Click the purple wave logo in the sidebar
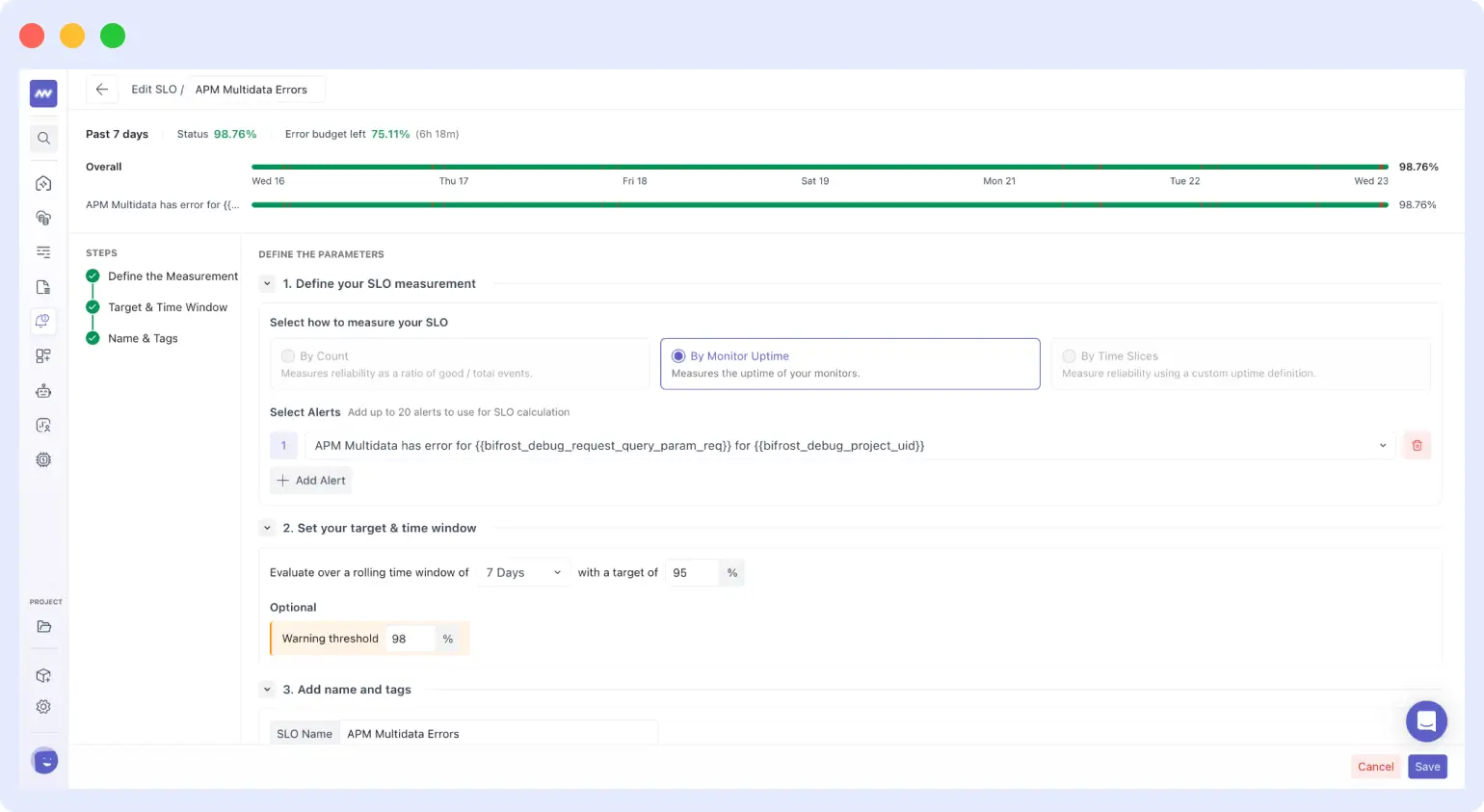 pos(43,93)
